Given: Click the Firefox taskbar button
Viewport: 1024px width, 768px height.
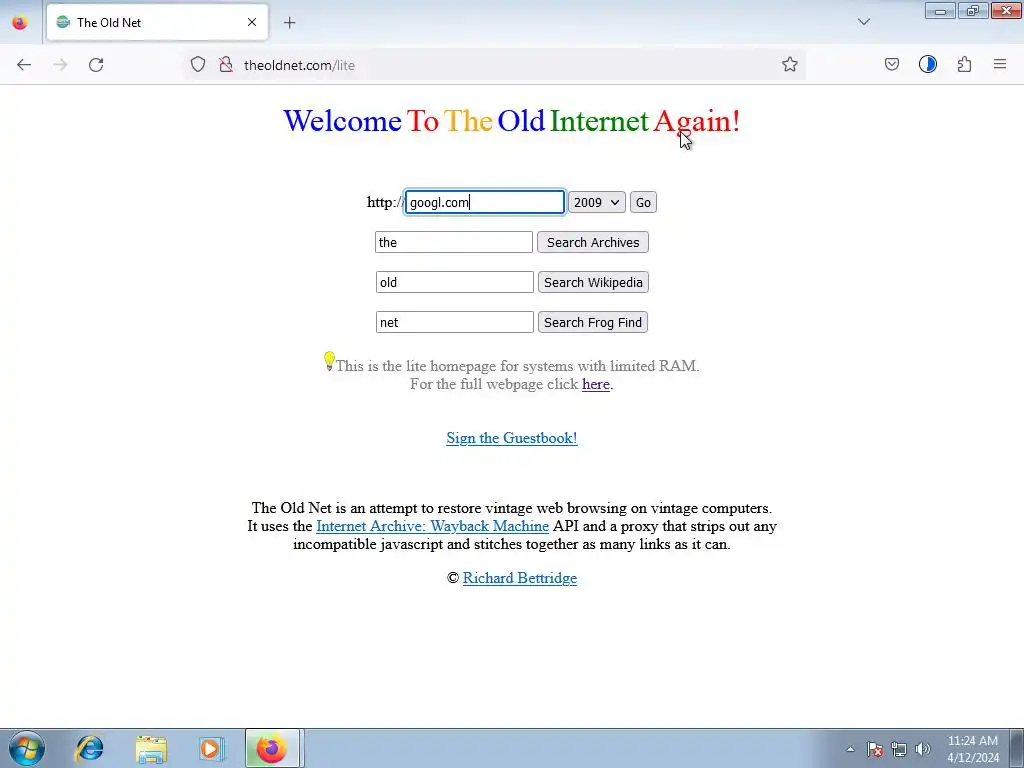Looking at the screenshot, I should click(x=272, y=748).
